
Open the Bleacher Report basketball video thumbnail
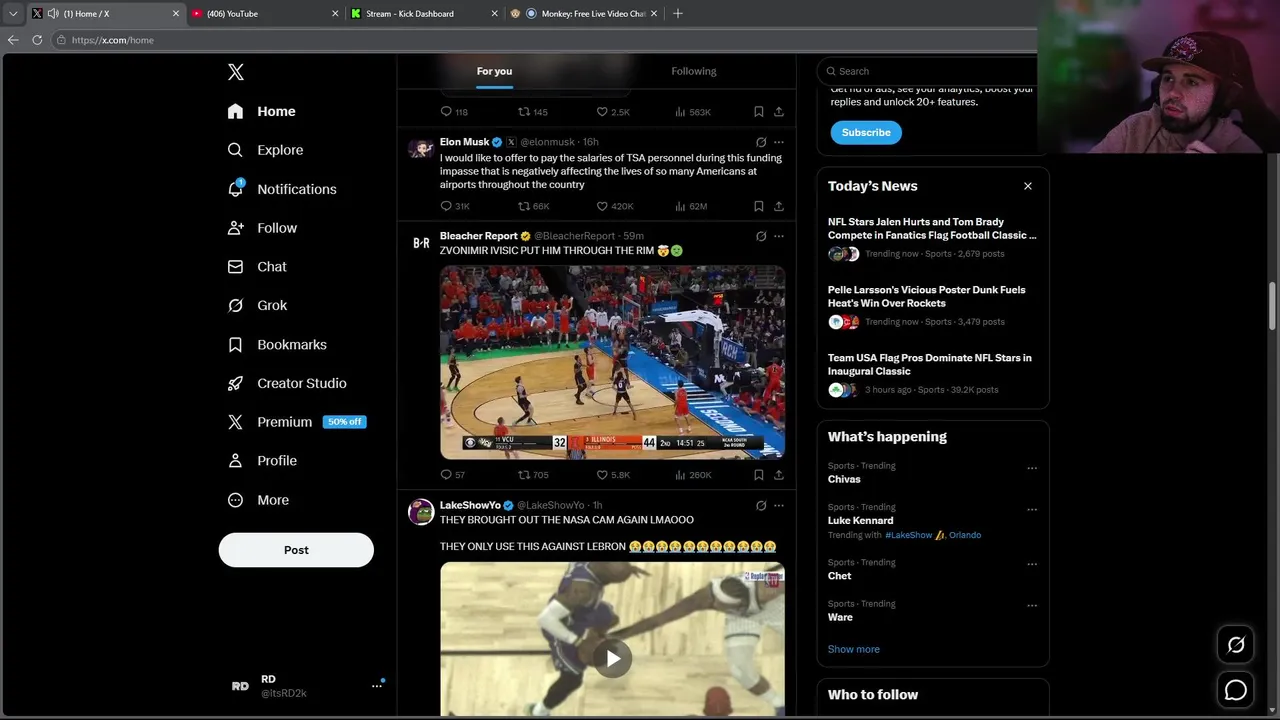612,362
